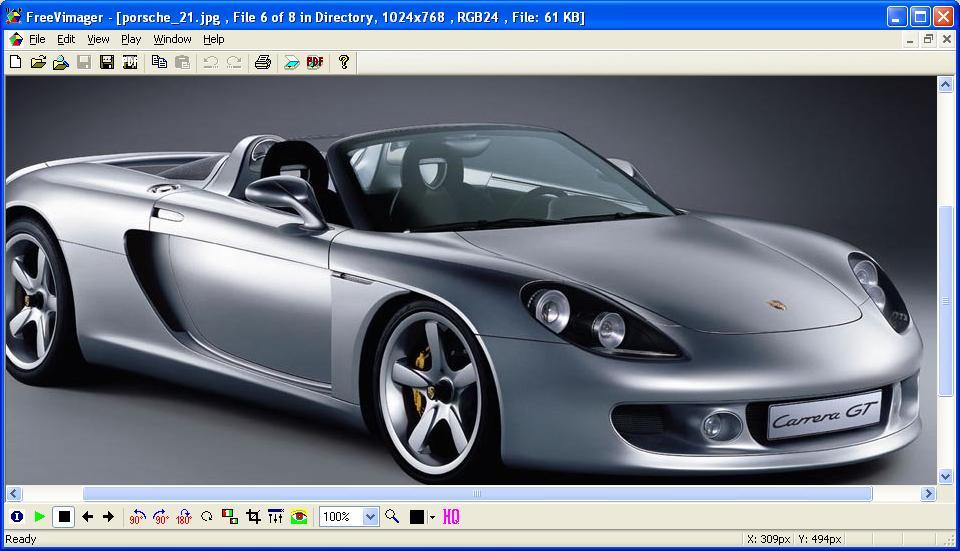
Task: Click the Save As floppy disk icon
Action: tap(107, 62)
